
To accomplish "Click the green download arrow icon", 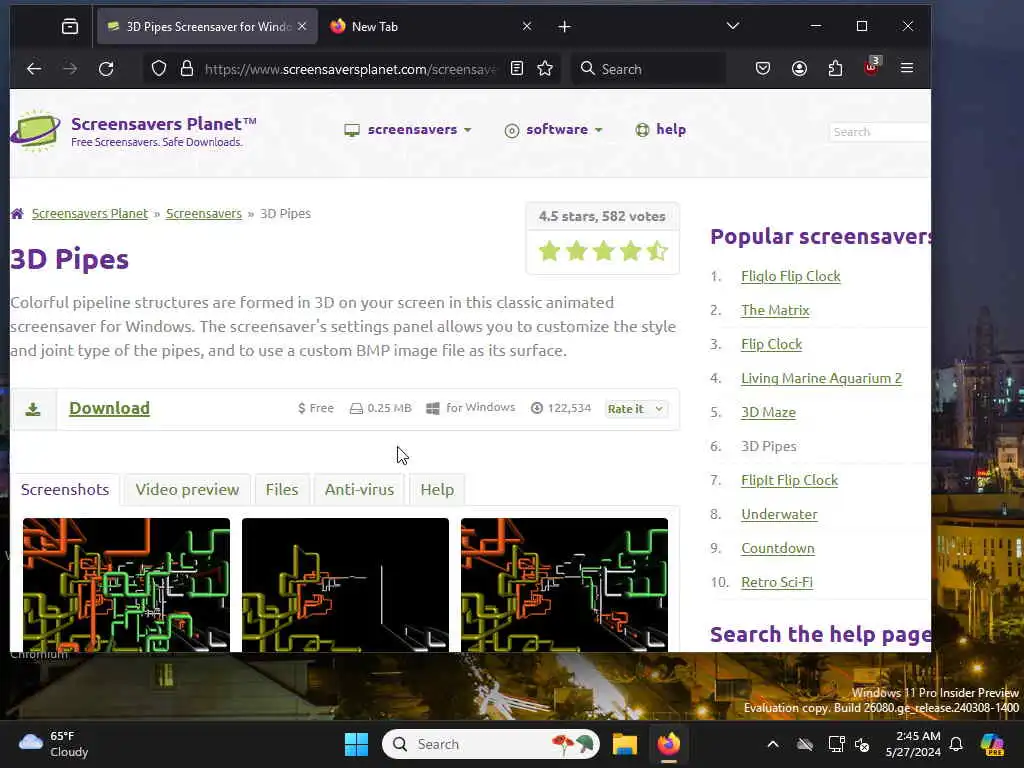I will tap(33, 409).
